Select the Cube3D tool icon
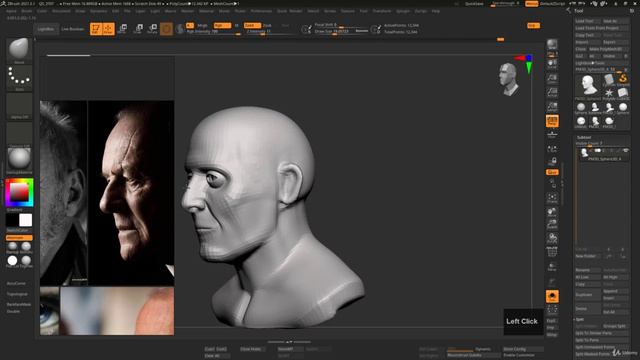Screen dimensions: 640x360 pyautogui.click(x=623, y=94)
